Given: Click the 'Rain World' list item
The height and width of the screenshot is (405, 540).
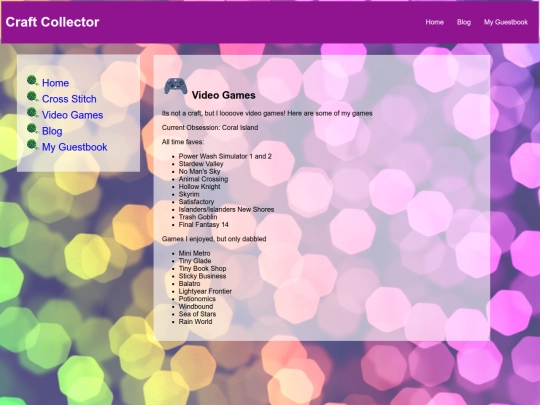Looking at the screenshot, I should pyautogui.click(x=195, y=322).
